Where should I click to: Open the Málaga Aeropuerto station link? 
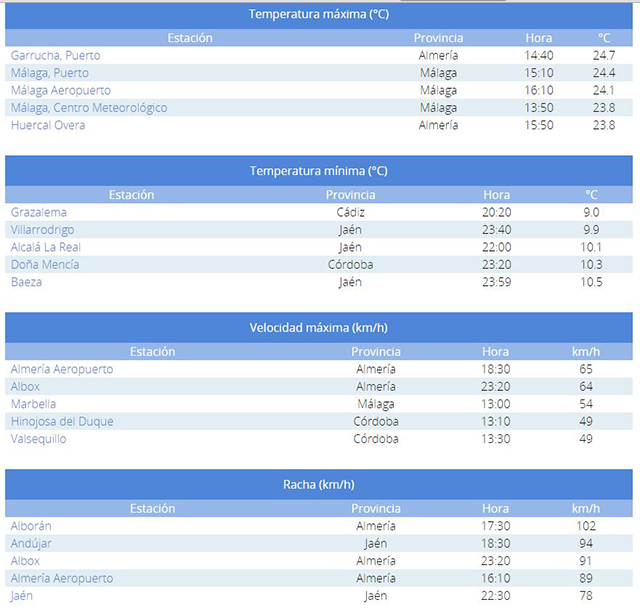(x=61, y=90)
